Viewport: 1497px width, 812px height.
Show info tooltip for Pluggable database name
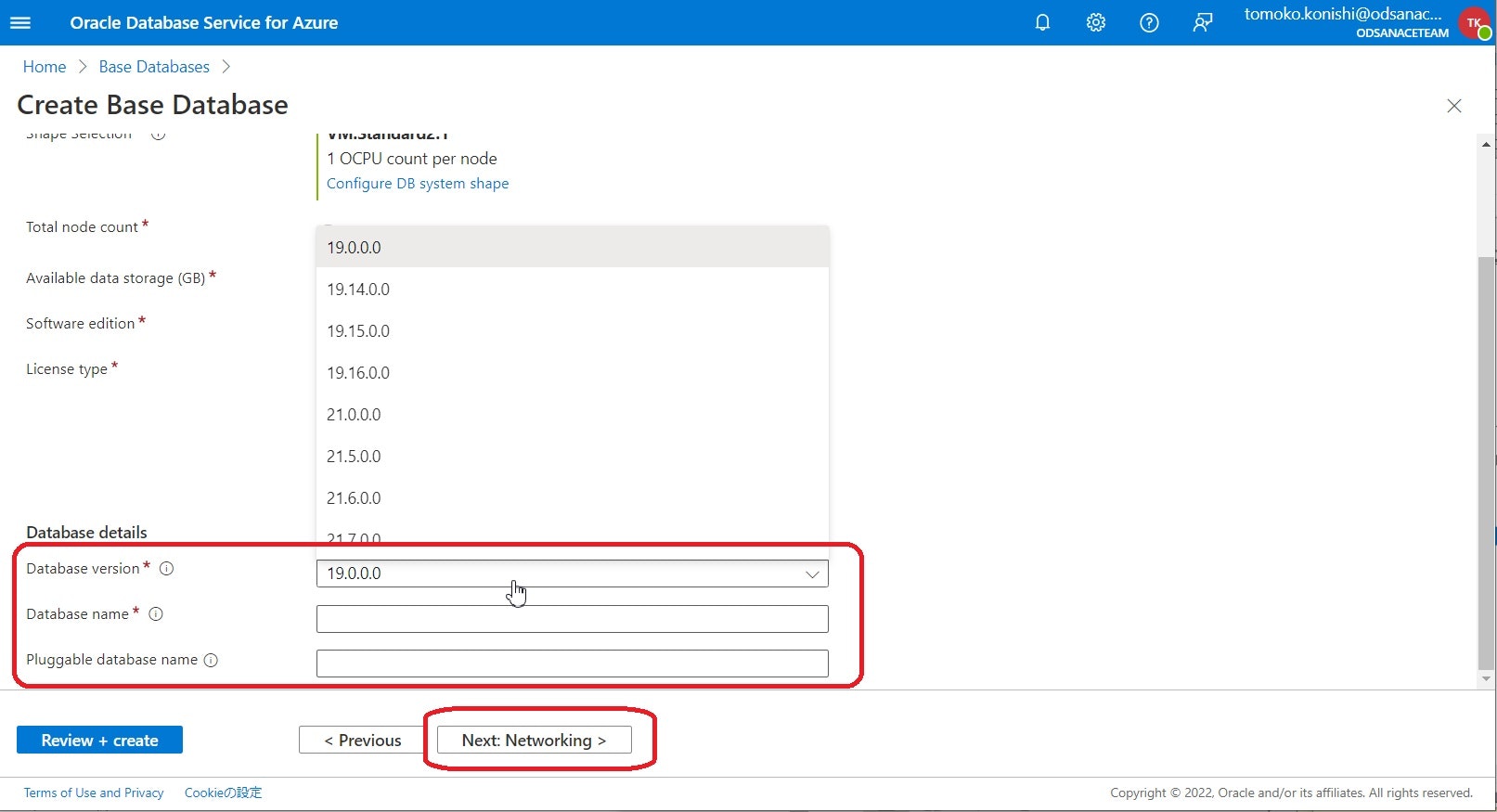pos(211,661)
